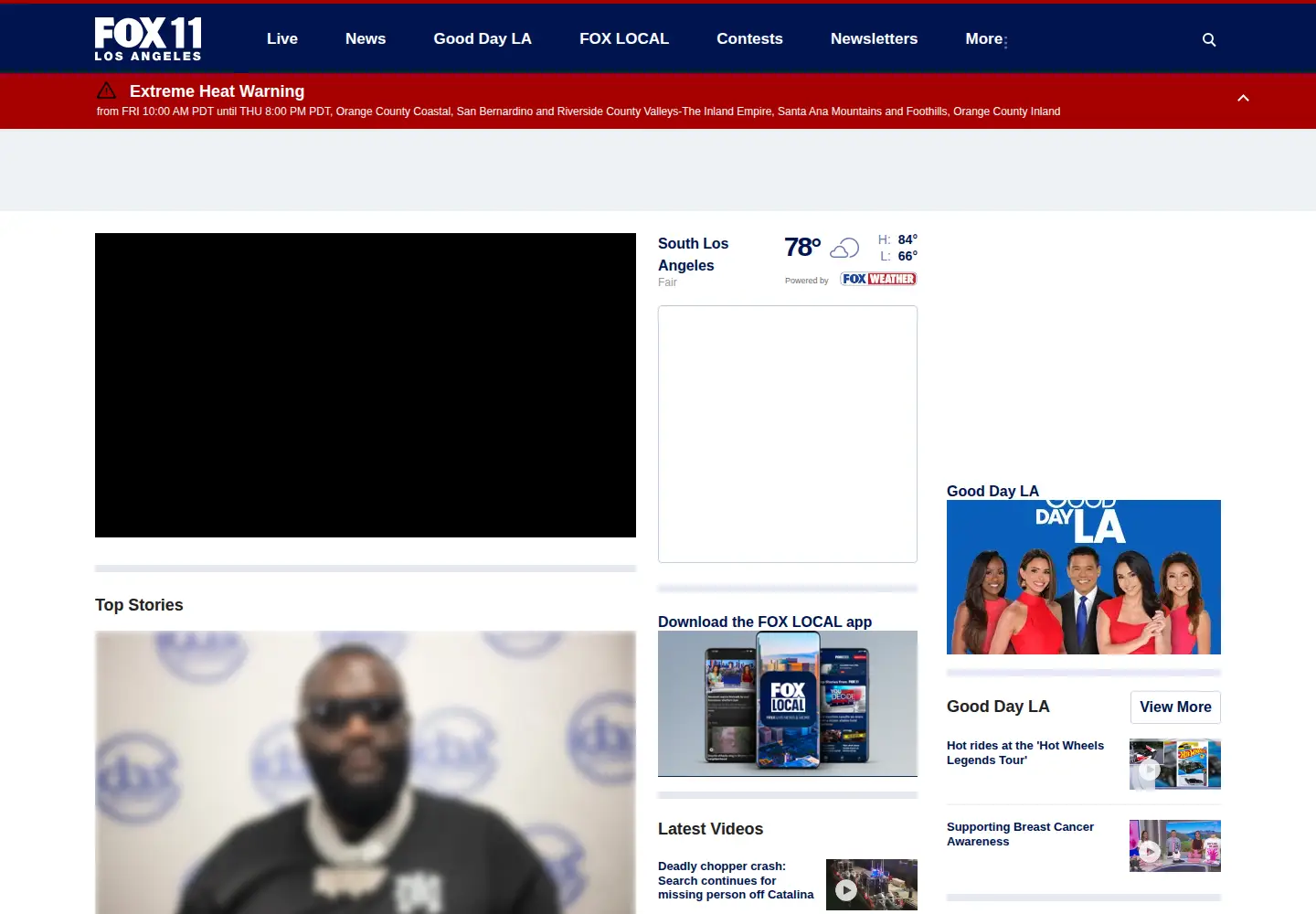Viewport: 1316px width, 914px height.
Task: Click the Good Day LA heading above banner
Action: pos(992,491)
